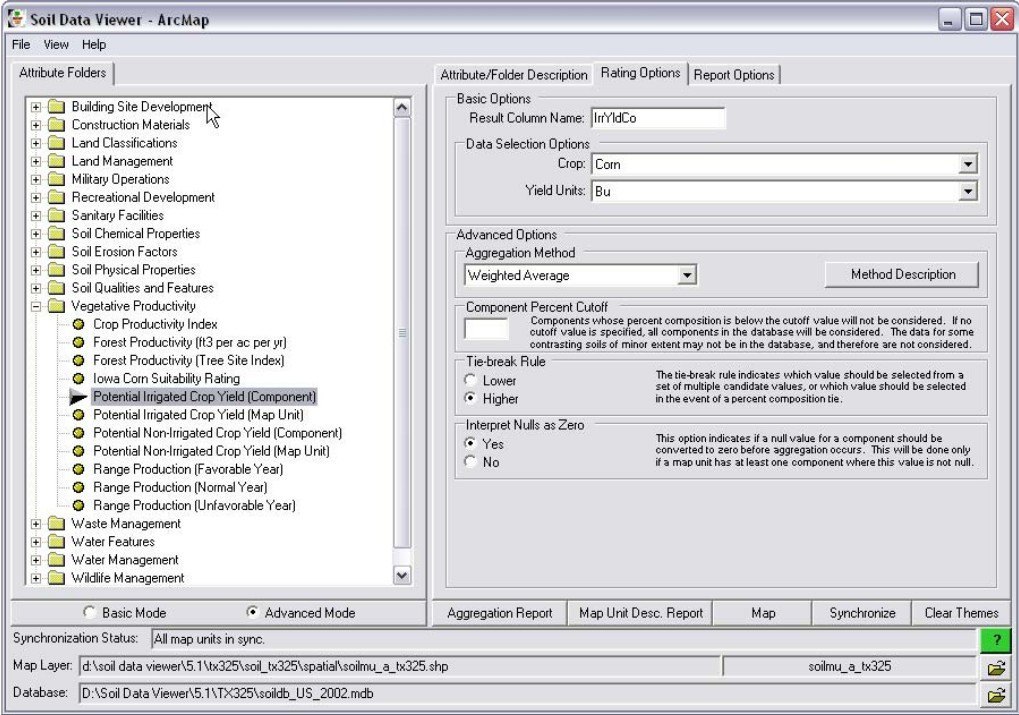
Task: Open the Yield Units dropdown
Action: pyautogui.click(x=966, y=190)
